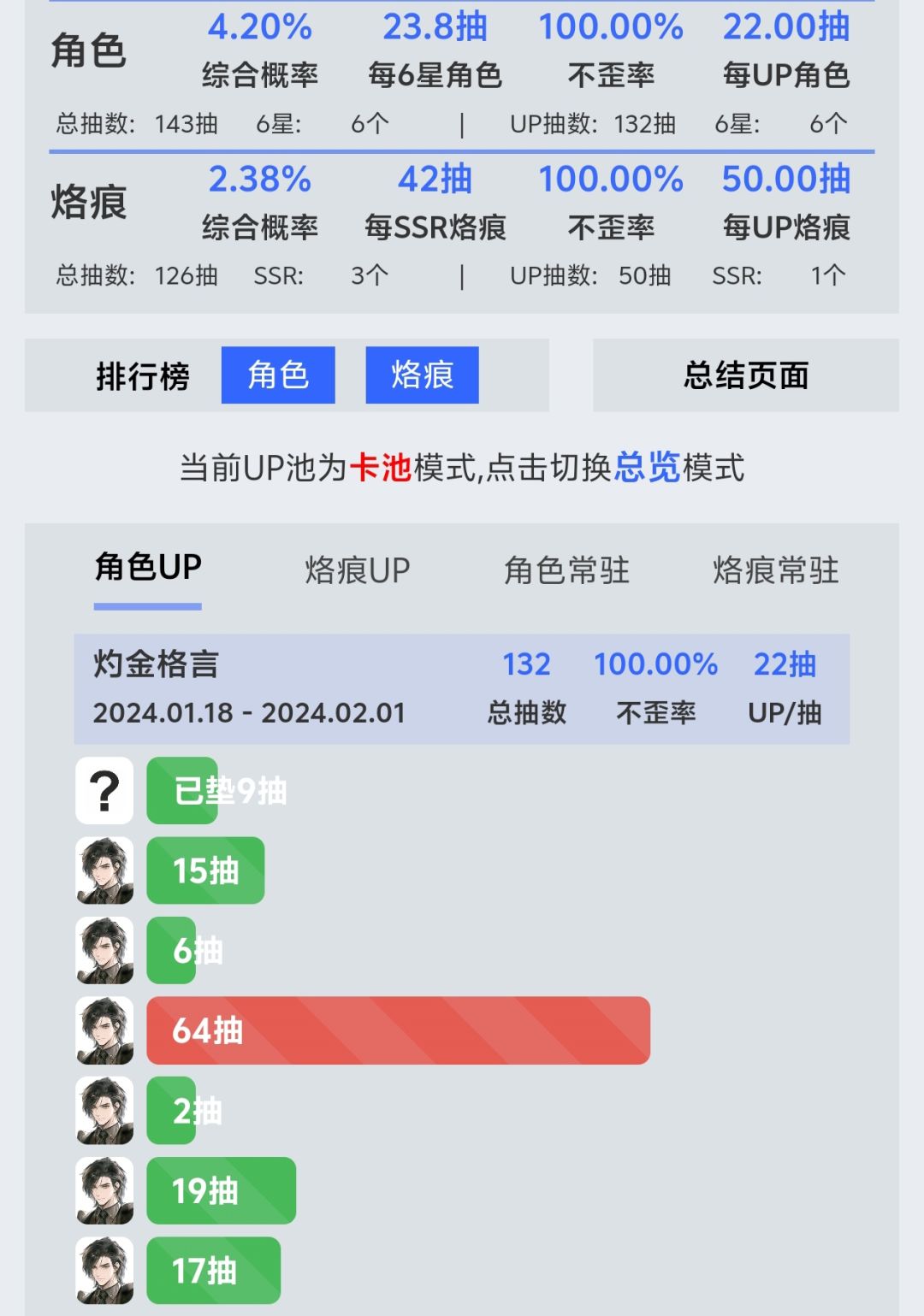924x1316 pixels.
Task: Toggle the 烙痕 ranking button
Action: (x=422, y=375)
